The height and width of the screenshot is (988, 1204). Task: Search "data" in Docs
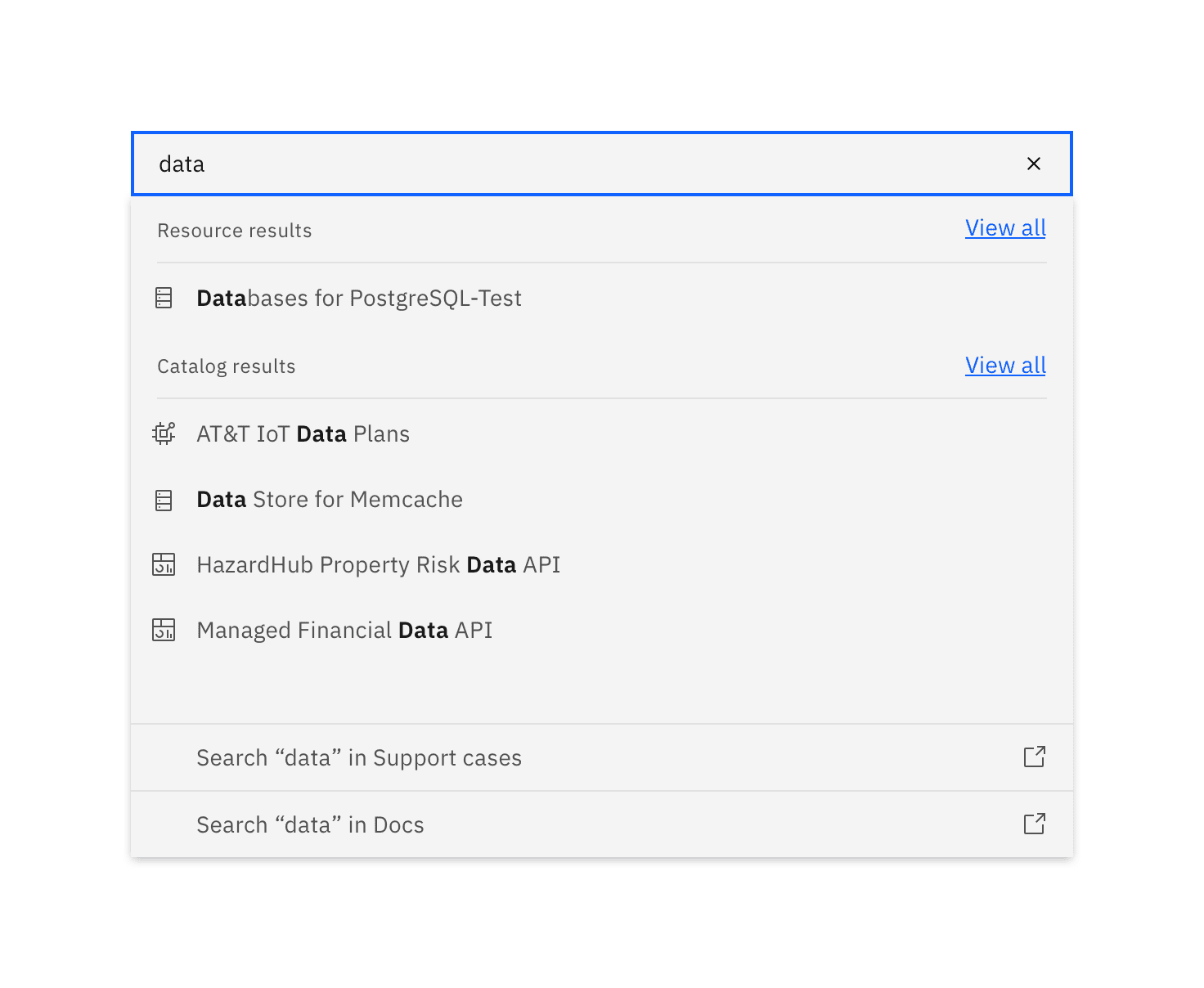(310, 824)
